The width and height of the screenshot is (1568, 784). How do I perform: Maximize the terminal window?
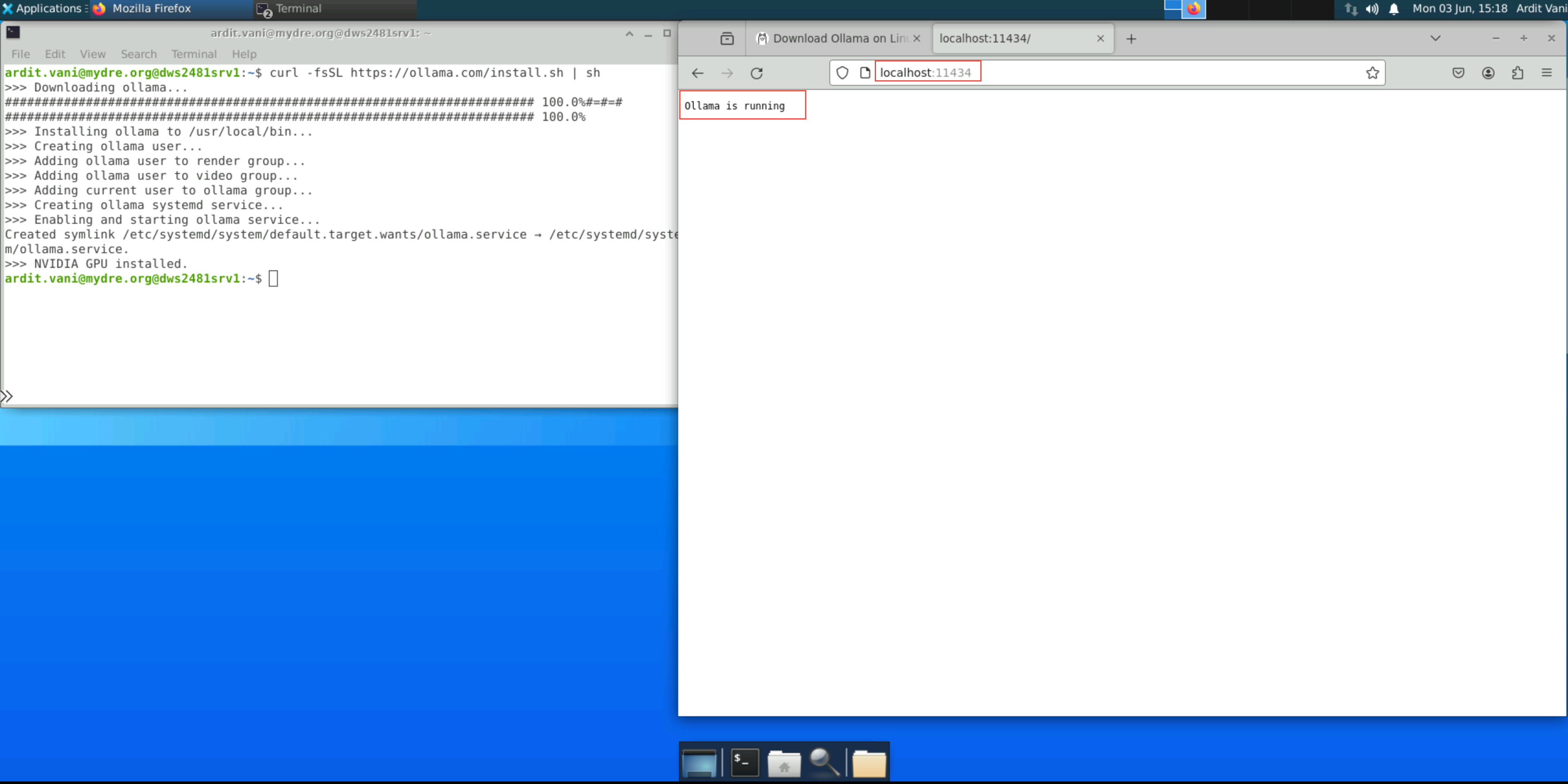point(667,33)
